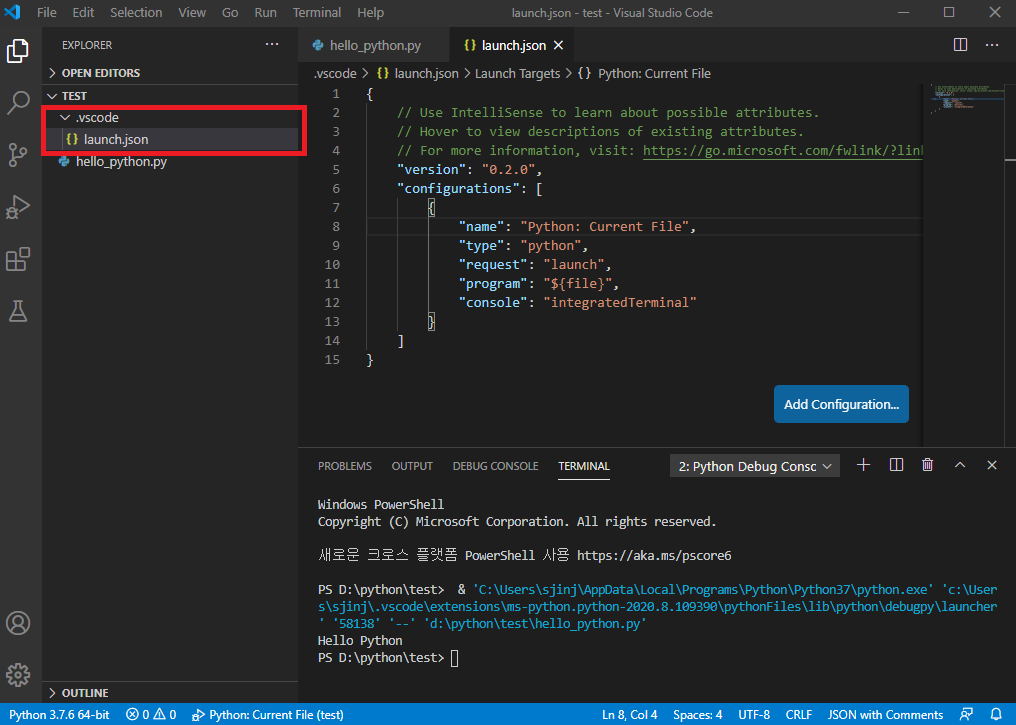This screenshot has height=725, width=1016.
Task: Split the terminal panel
Action: (x=896, y=465)
